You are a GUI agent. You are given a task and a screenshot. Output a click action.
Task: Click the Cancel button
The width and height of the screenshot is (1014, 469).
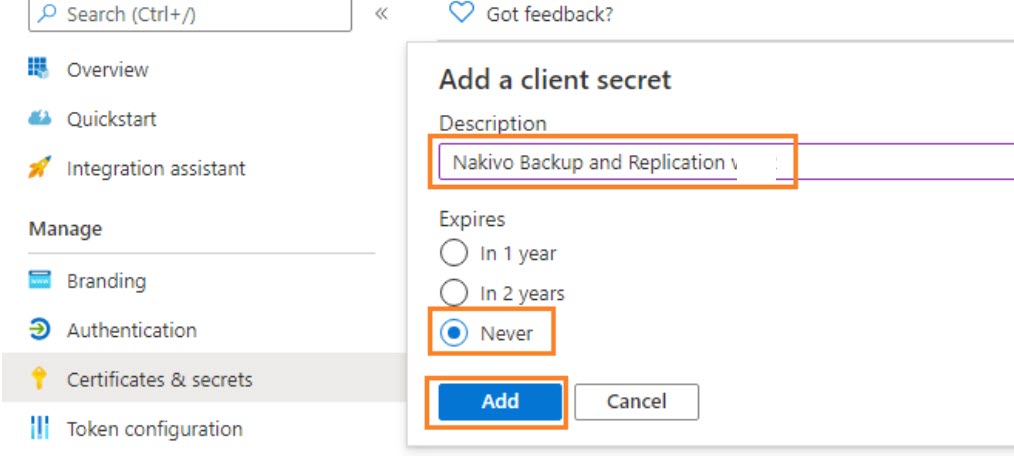[x=636, y=402]
